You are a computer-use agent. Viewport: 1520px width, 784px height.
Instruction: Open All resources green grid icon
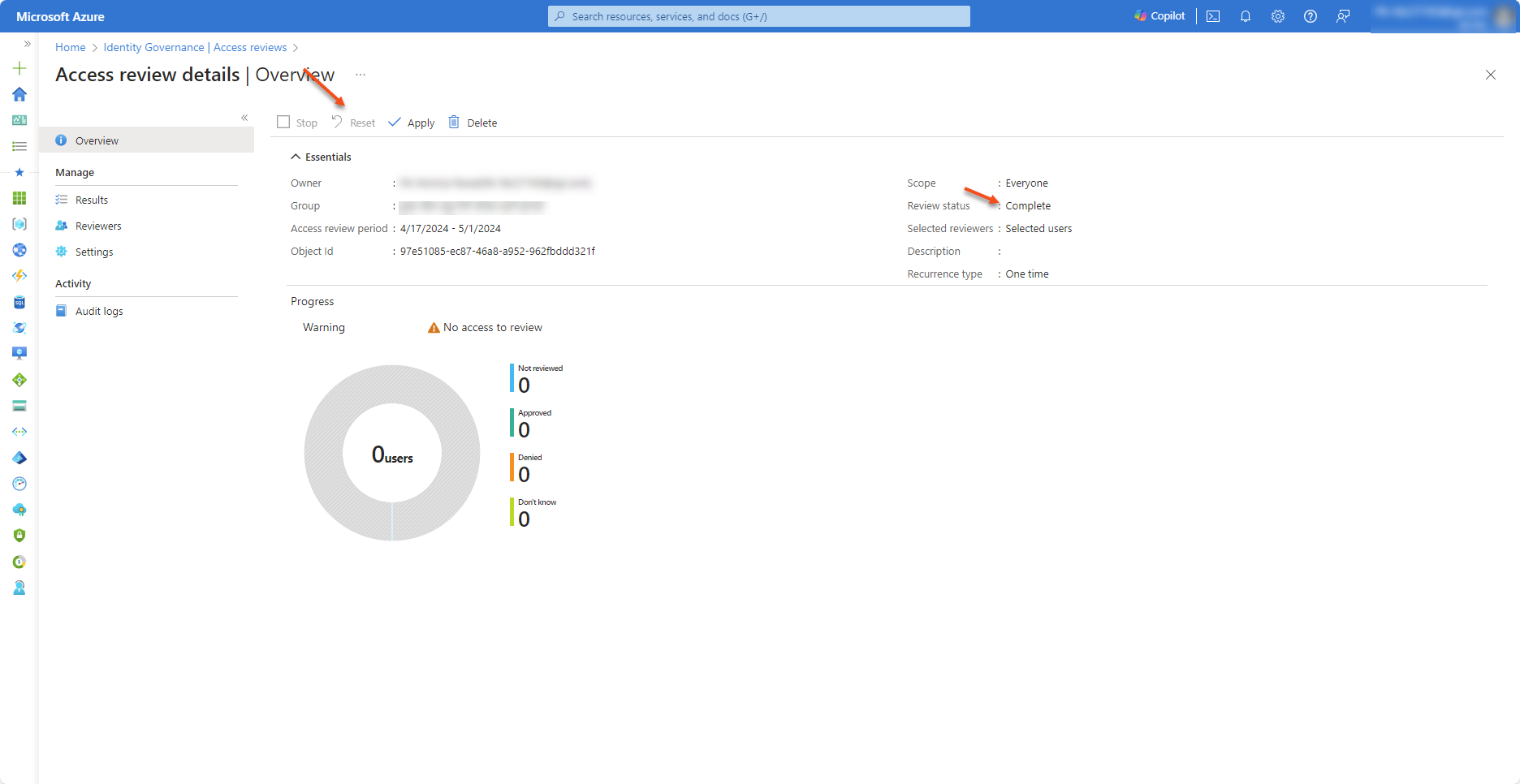pos(19,198)
